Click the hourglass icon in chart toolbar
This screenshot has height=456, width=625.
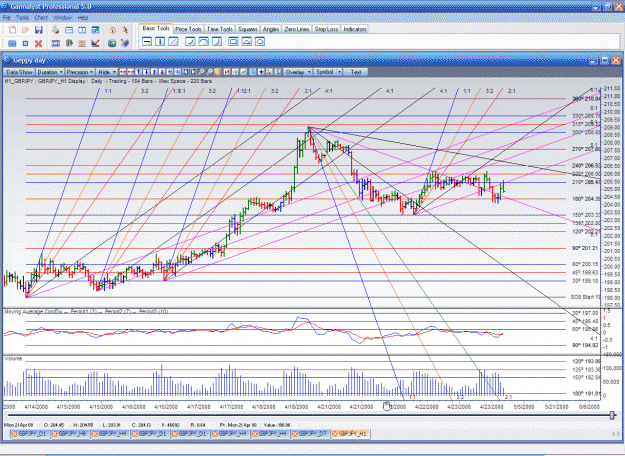tap(277, 72)
